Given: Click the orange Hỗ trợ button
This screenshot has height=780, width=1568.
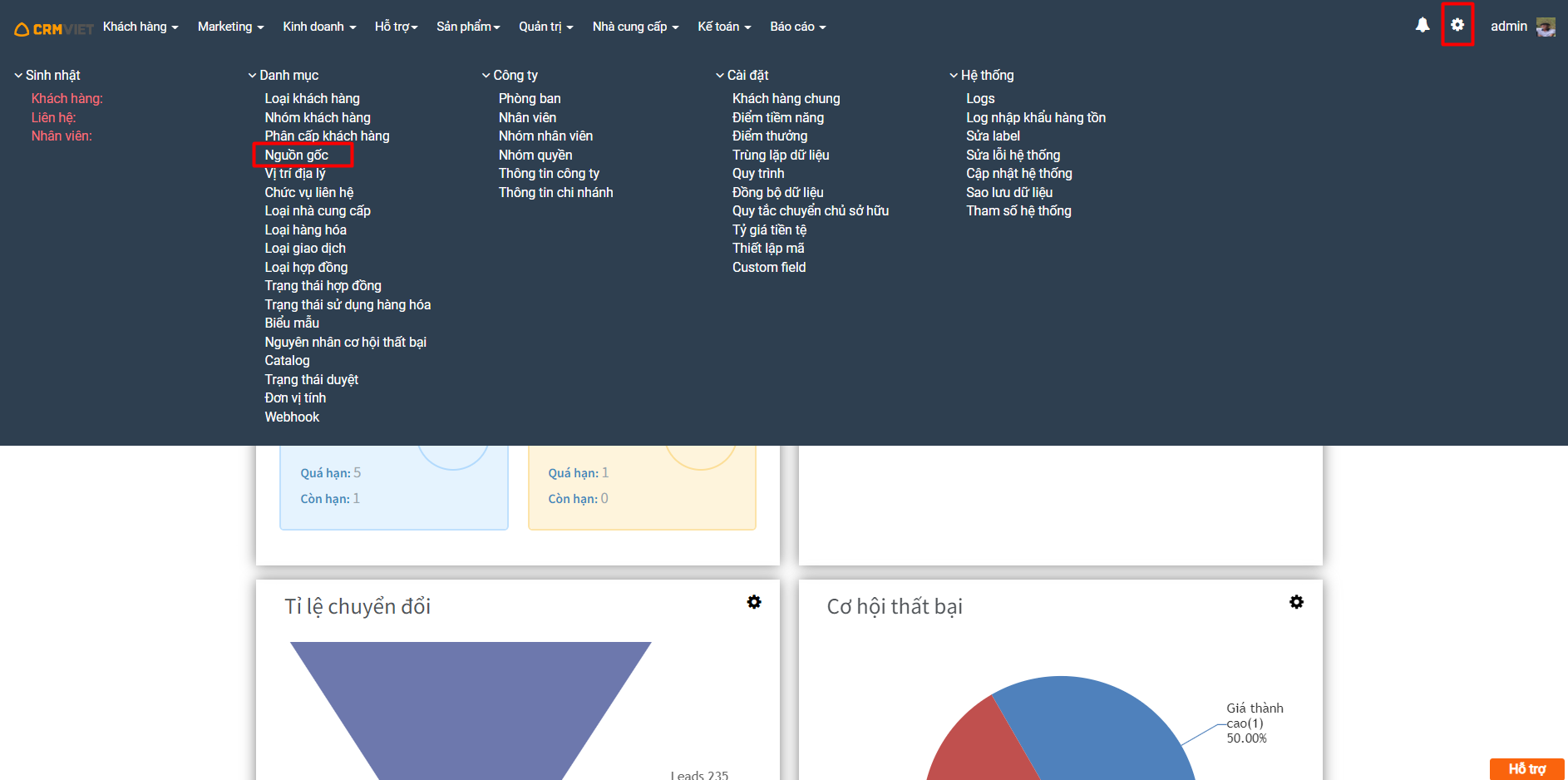Looking at the screenshot, I should click(x=1526, y=769).
